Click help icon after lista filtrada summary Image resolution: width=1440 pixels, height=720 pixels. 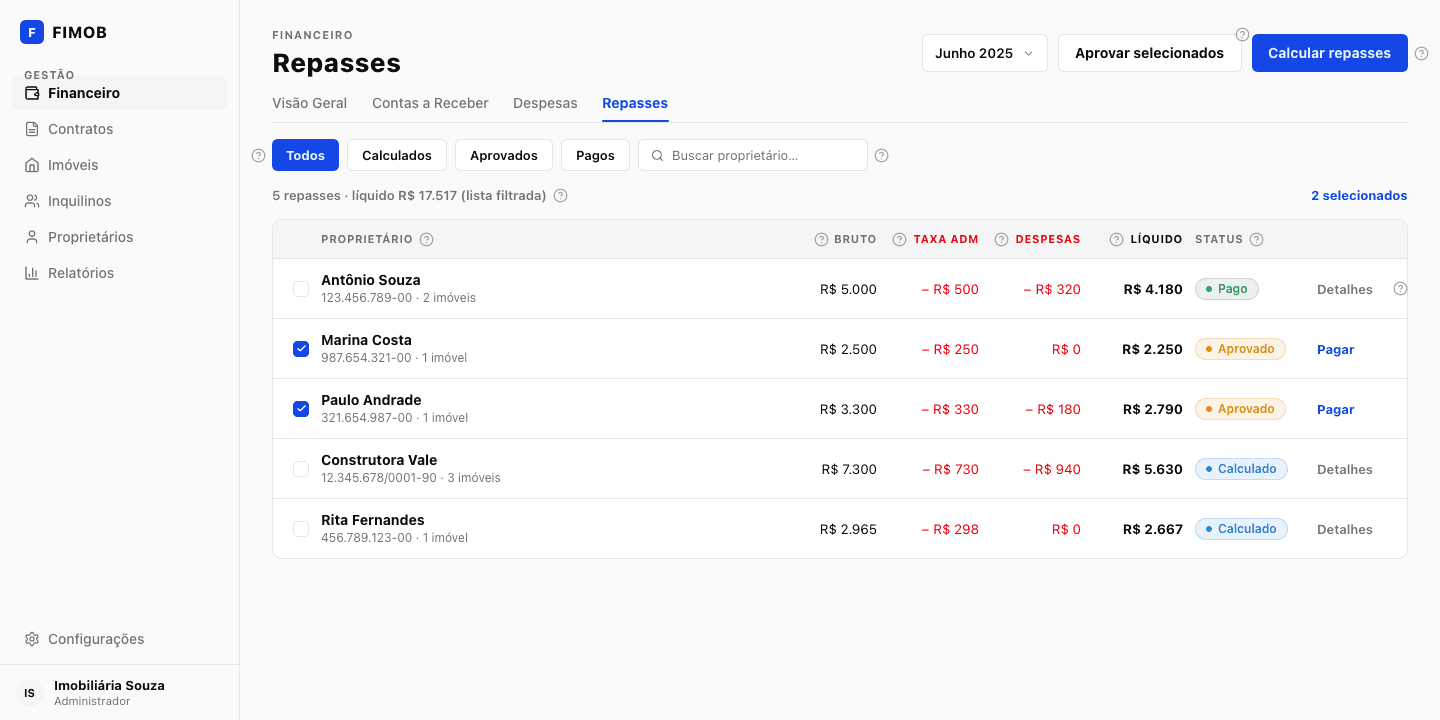(561, 196)
